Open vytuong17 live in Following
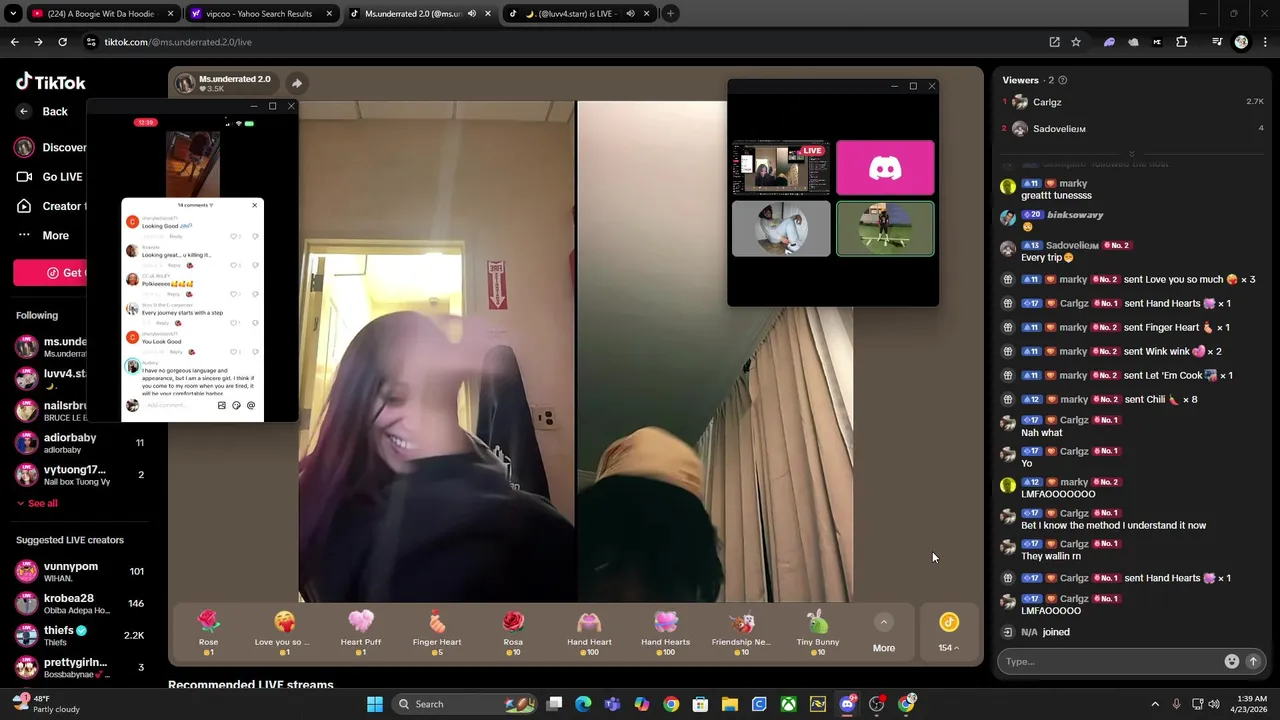 click(x=80, y=475)
